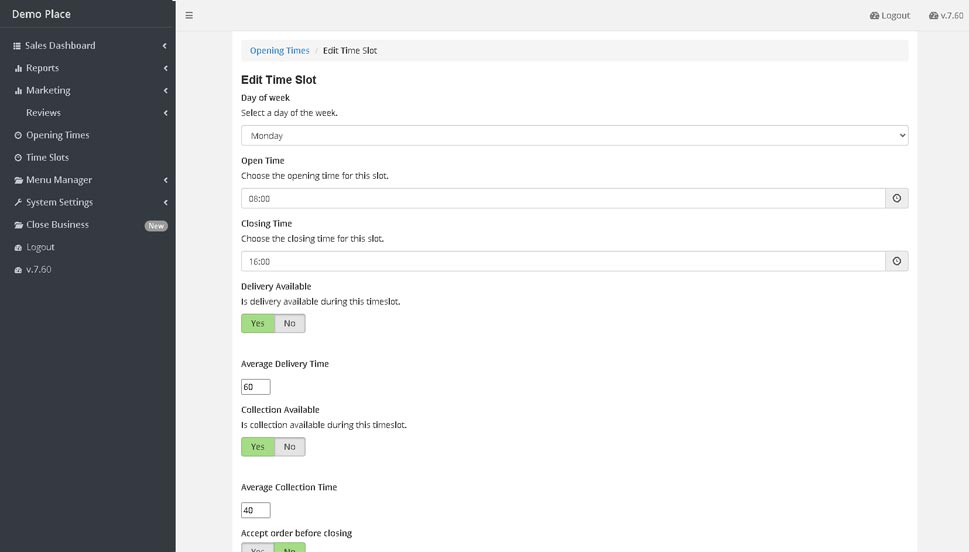
Task: Open the Open Time clock picker icon
Action: (x=897, y=198)
